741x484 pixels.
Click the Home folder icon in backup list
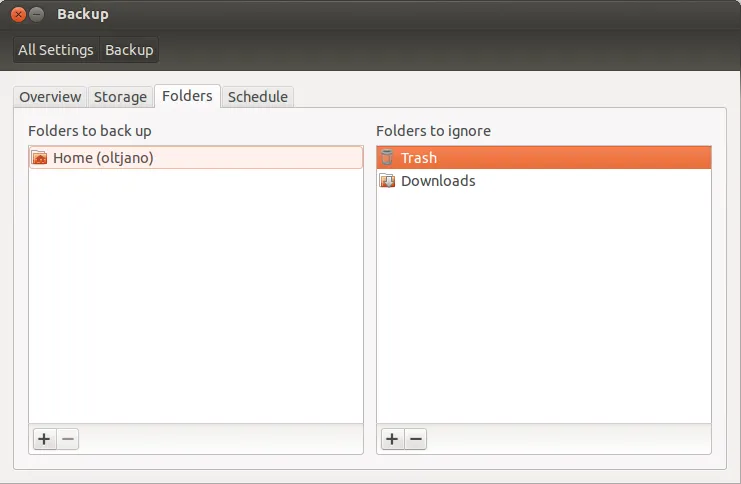[40, 158]
